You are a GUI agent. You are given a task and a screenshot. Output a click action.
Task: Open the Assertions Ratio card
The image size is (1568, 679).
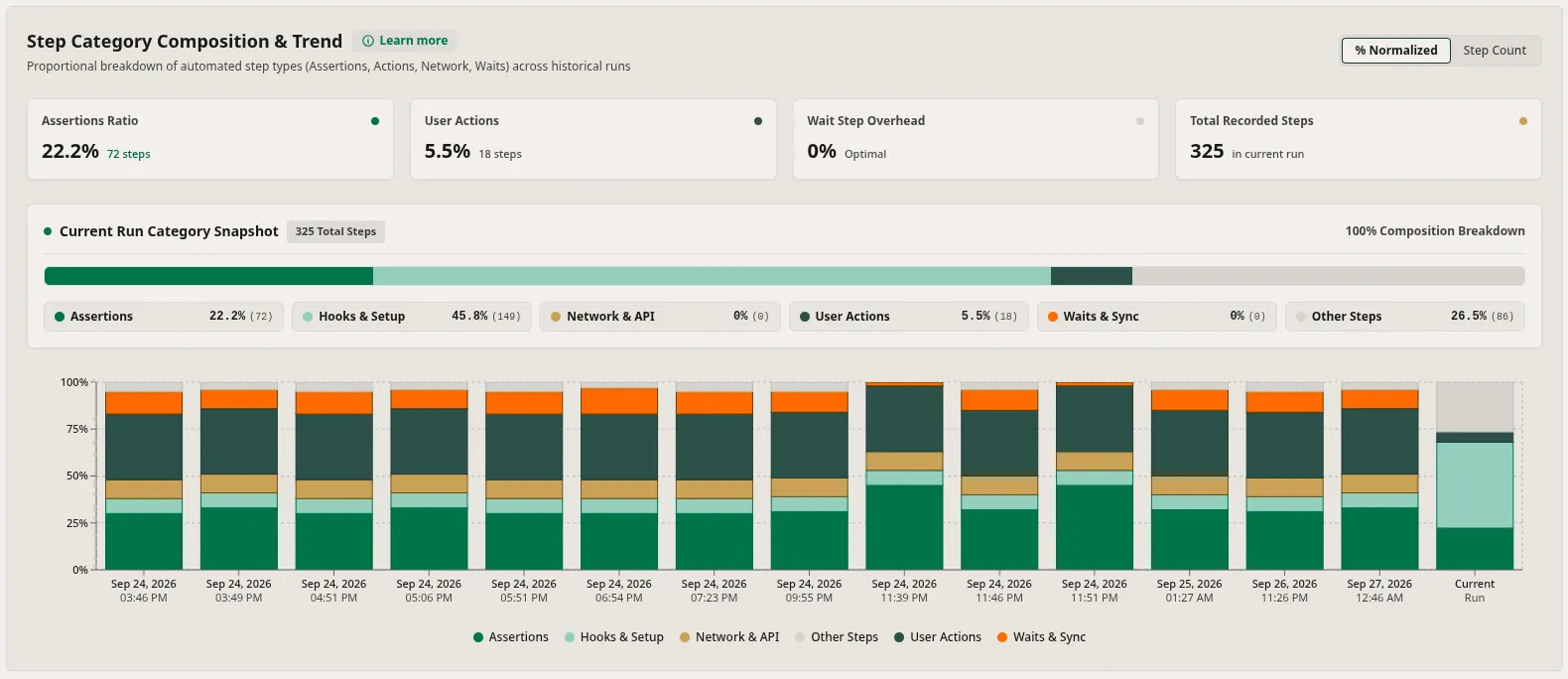click(210, 139)
